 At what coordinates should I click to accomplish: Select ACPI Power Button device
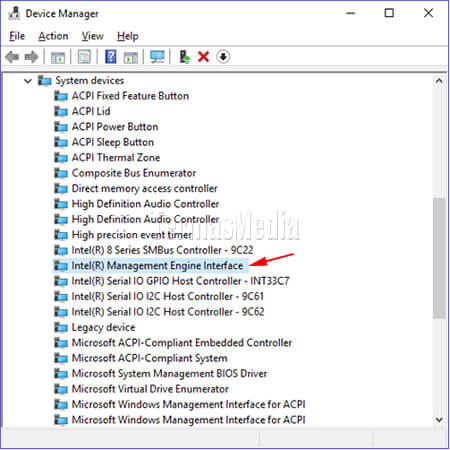click(115, 127)
